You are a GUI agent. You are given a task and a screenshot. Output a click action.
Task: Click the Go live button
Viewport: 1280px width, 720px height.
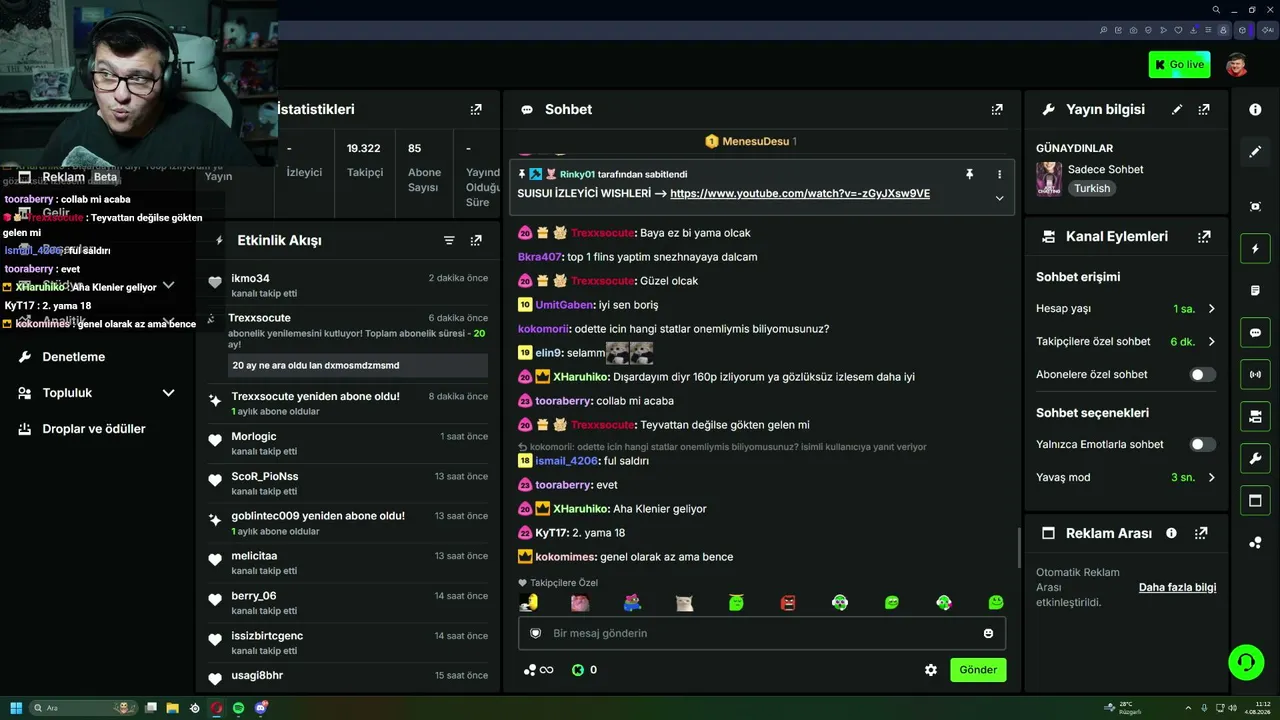tap(1180, 65)
